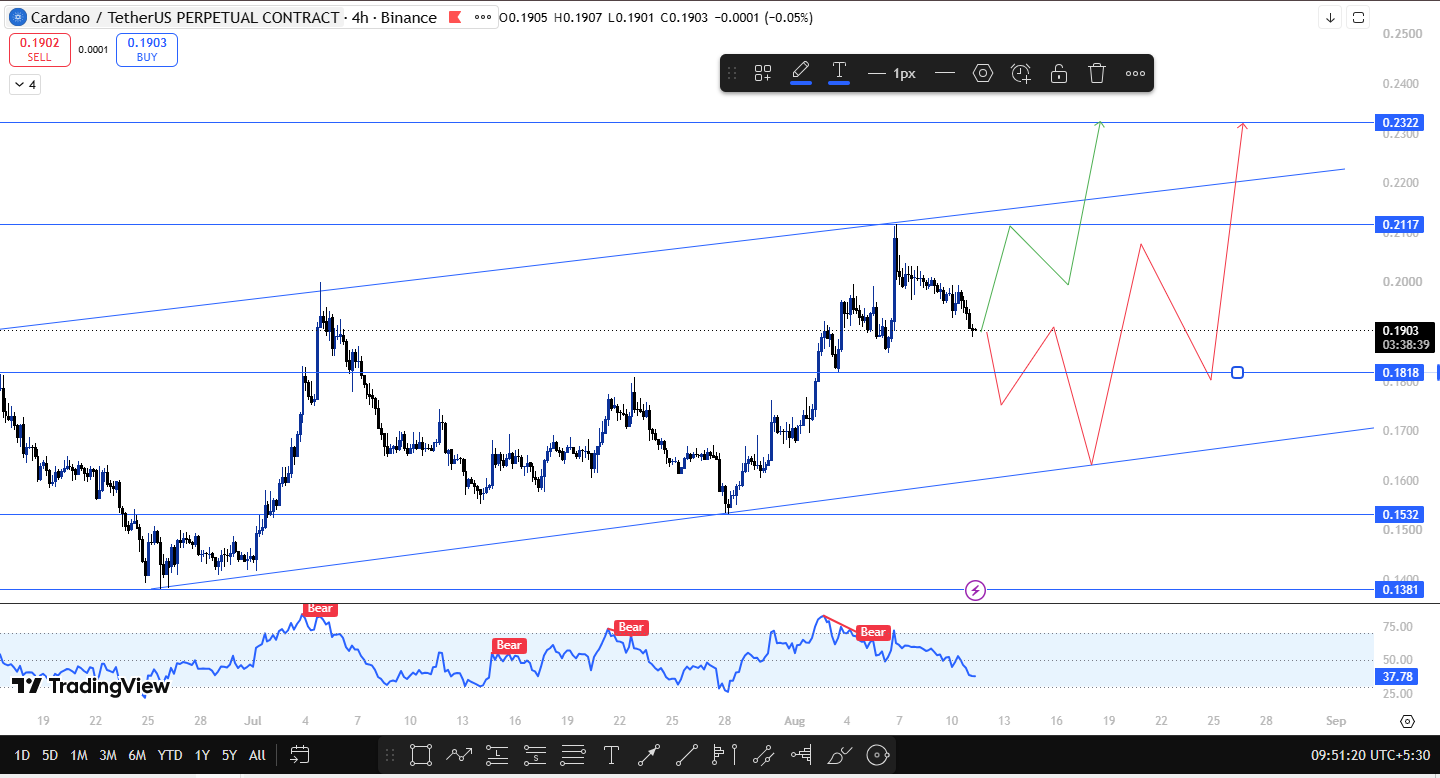Expand the collapsed indicators legend showing 4

pos(25,85)
